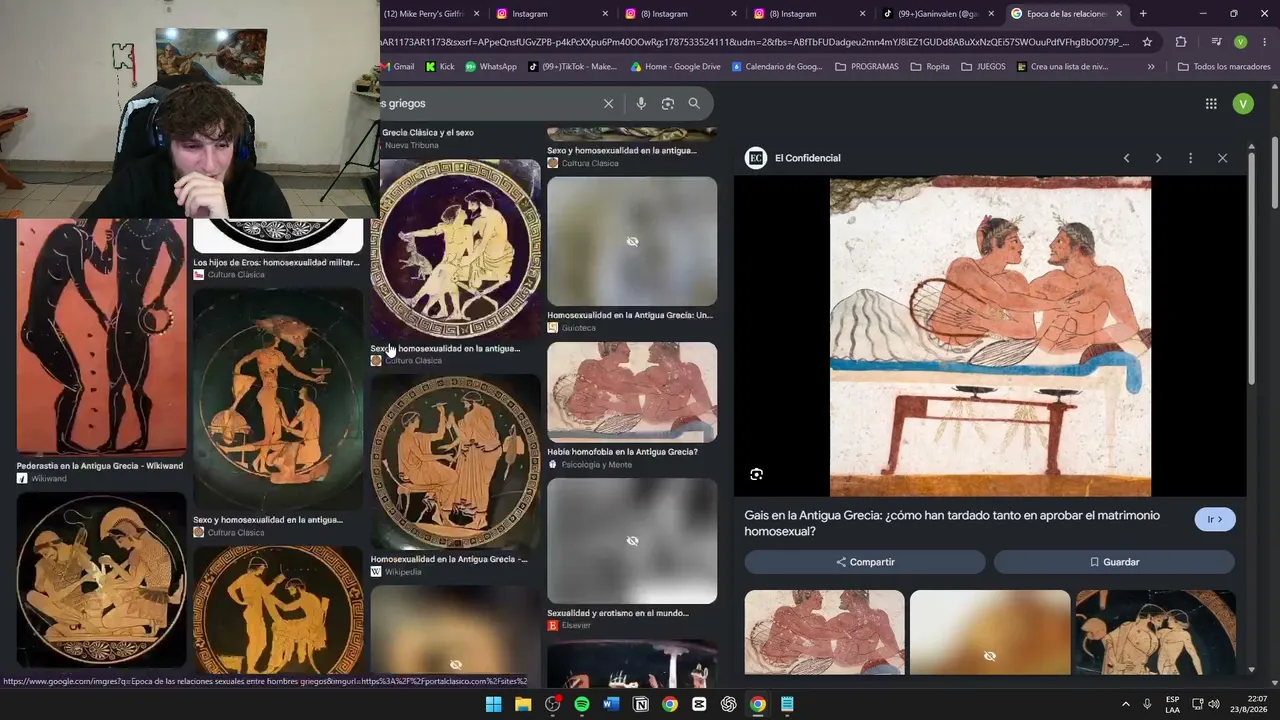This screenshot has height=720, width=1280.
Task: Open the large fresco image in the preview
Action: coord(990,337)
